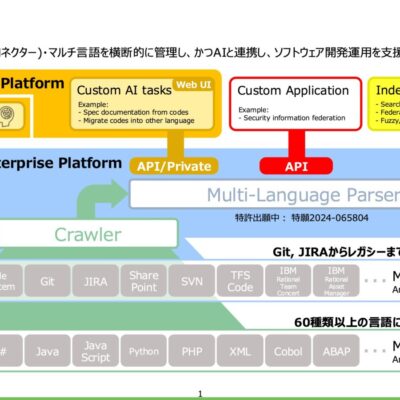400x400 pixels.
Task: Click the 'Platform' heading in orange panel
Action: click(32, 83)
